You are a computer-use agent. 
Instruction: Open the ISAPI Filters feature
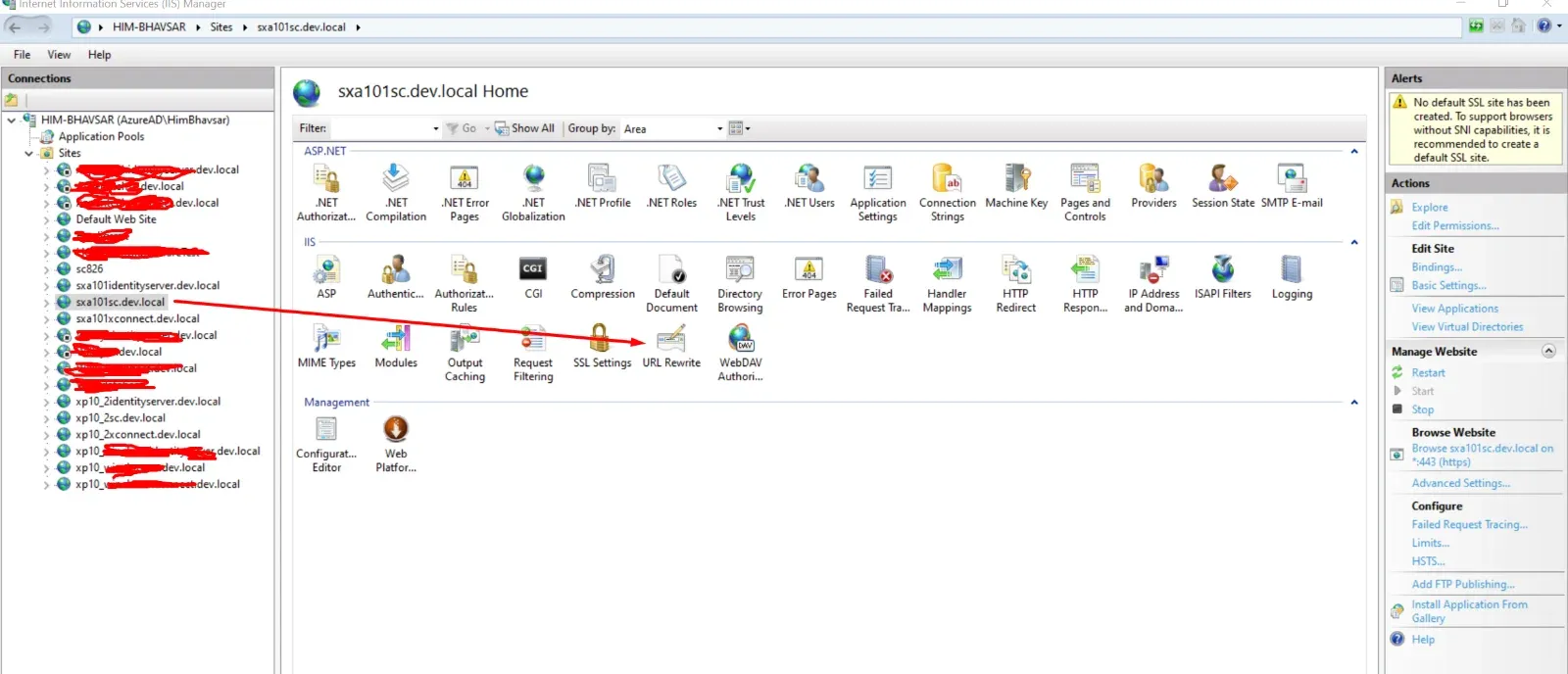(x=1223, y=277)
